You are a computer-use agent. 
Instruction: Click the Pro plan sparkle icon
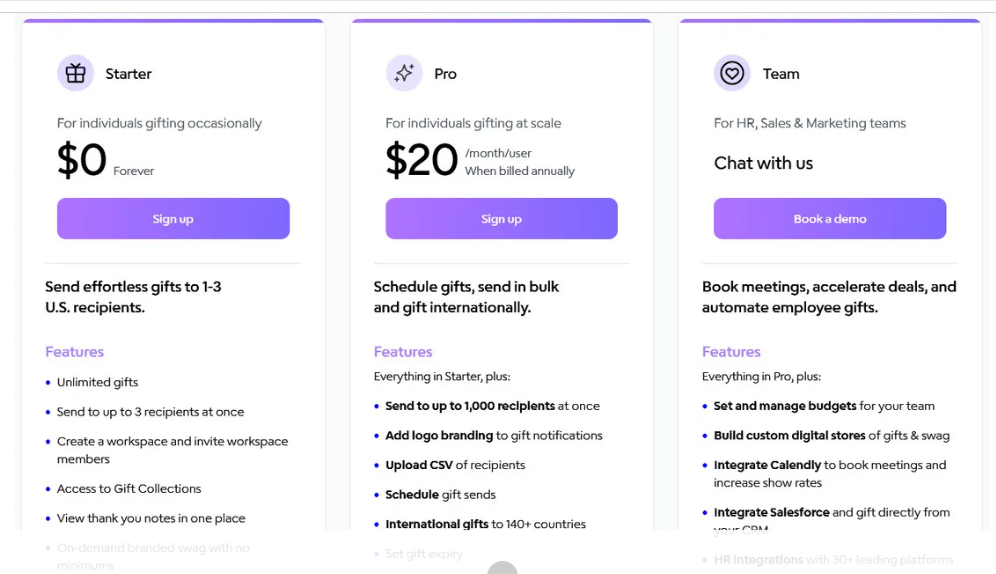click(404, 73)
